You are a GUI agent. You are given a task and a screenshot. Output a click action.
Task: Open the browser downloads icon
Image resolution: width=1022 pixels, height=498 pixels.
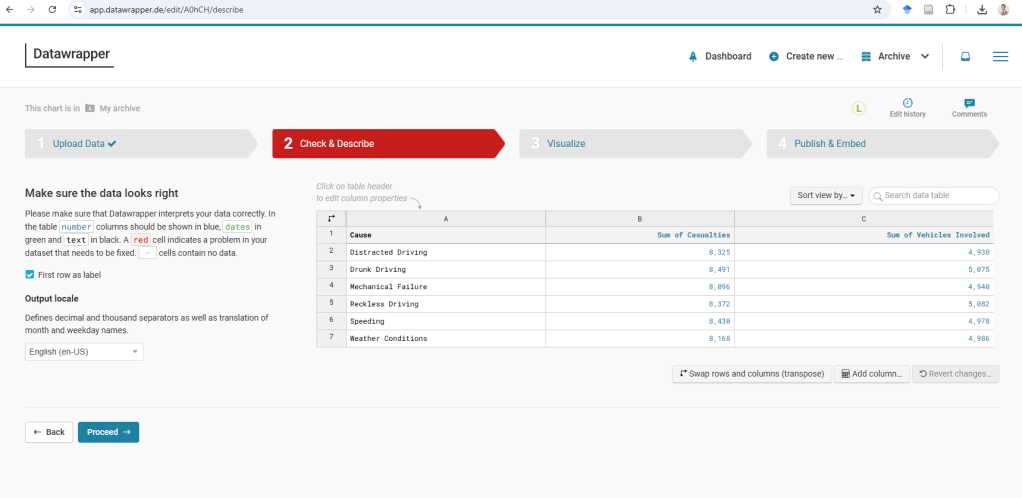point(981,9)
